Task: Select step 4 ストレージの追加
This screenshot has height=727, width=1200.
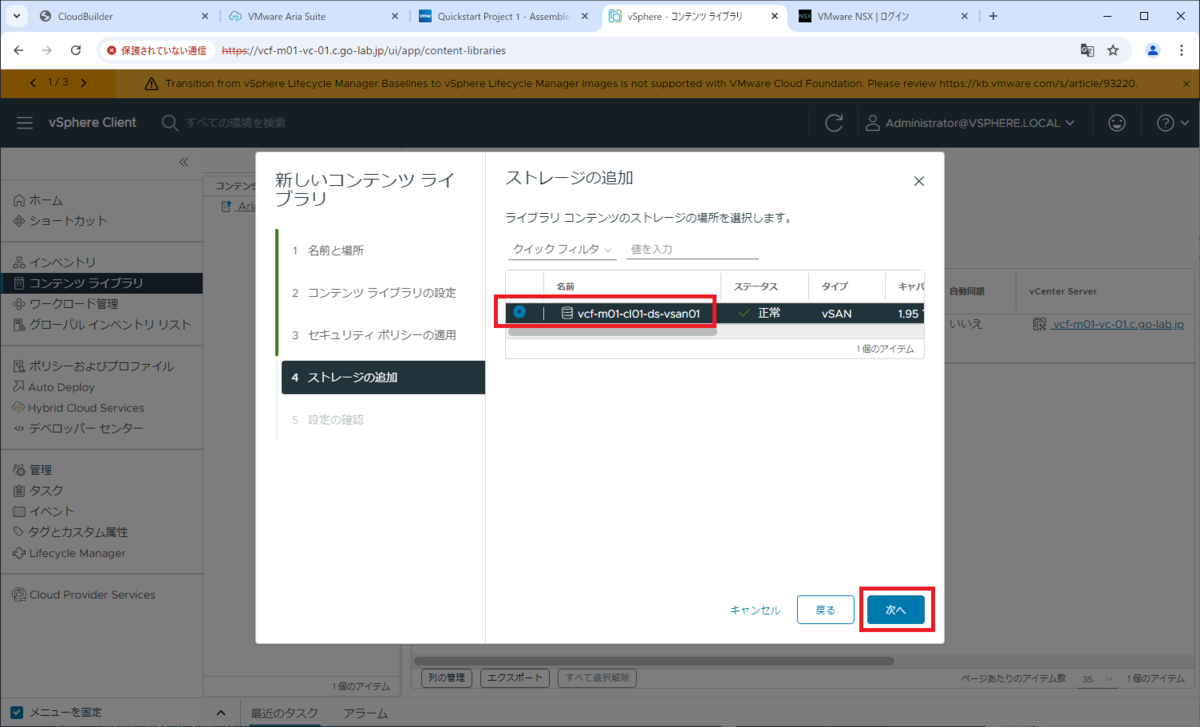Action: pyautogui.click(x=383, y=377)
